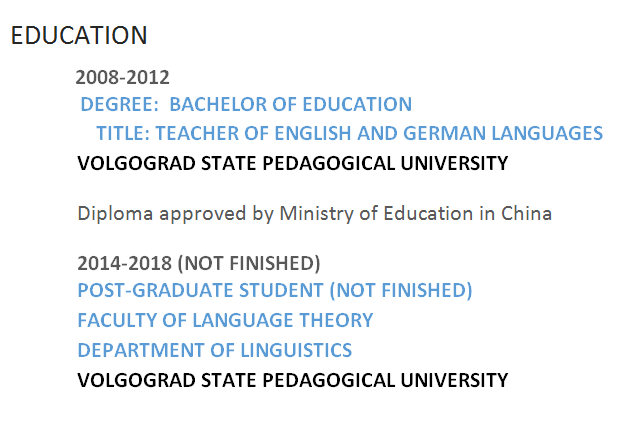This screenshot has width=638, height=428.
Task: Click the EDUCATION section heading
Action: [x=78, y=35]
